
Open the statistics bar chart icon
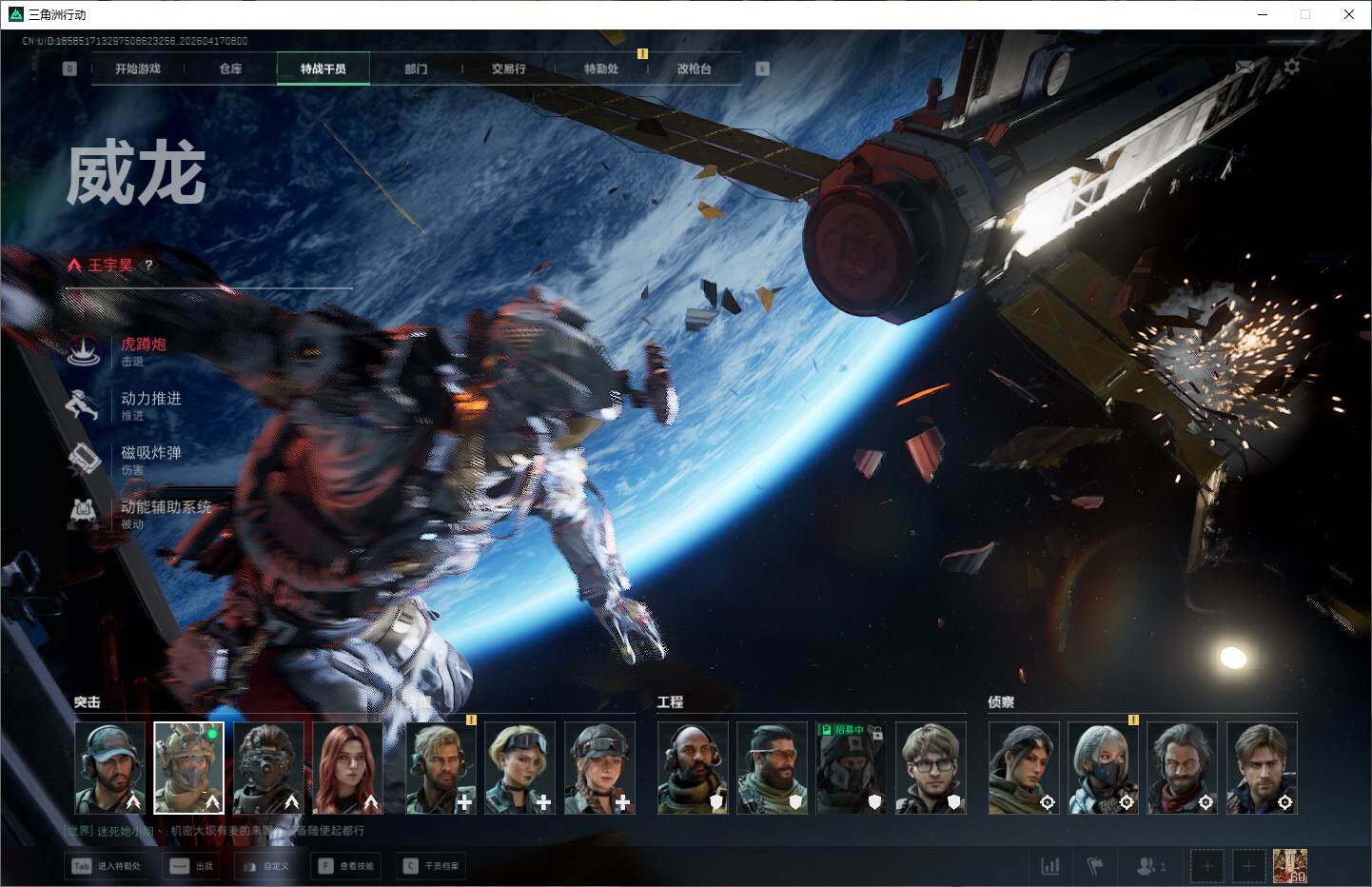pyautogui.click(x=1050, y=866)
